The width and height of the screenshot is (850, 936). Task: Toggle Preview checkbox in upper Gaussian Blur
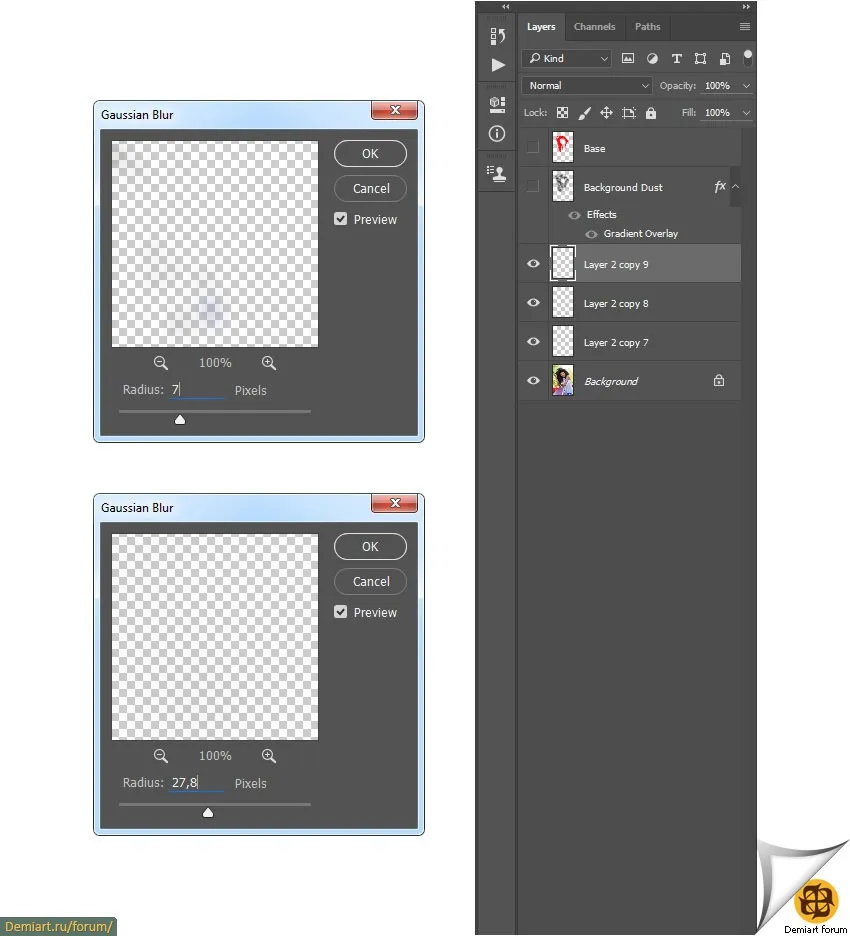(x=340, y=219)
